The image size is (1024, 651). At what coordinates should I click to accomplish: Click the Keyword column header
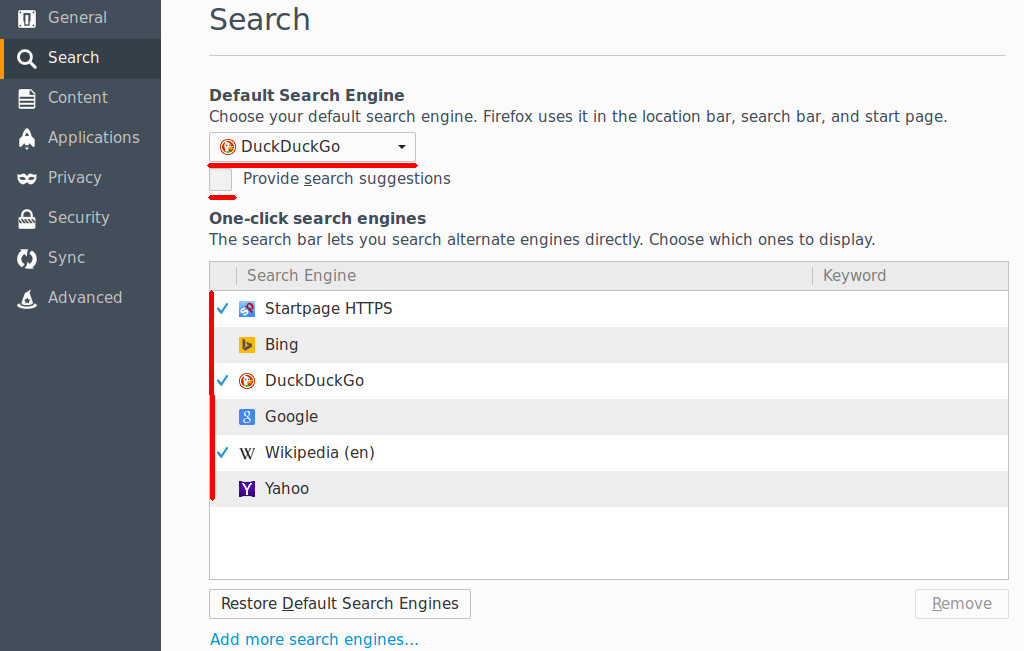click(x=910, y=276)
